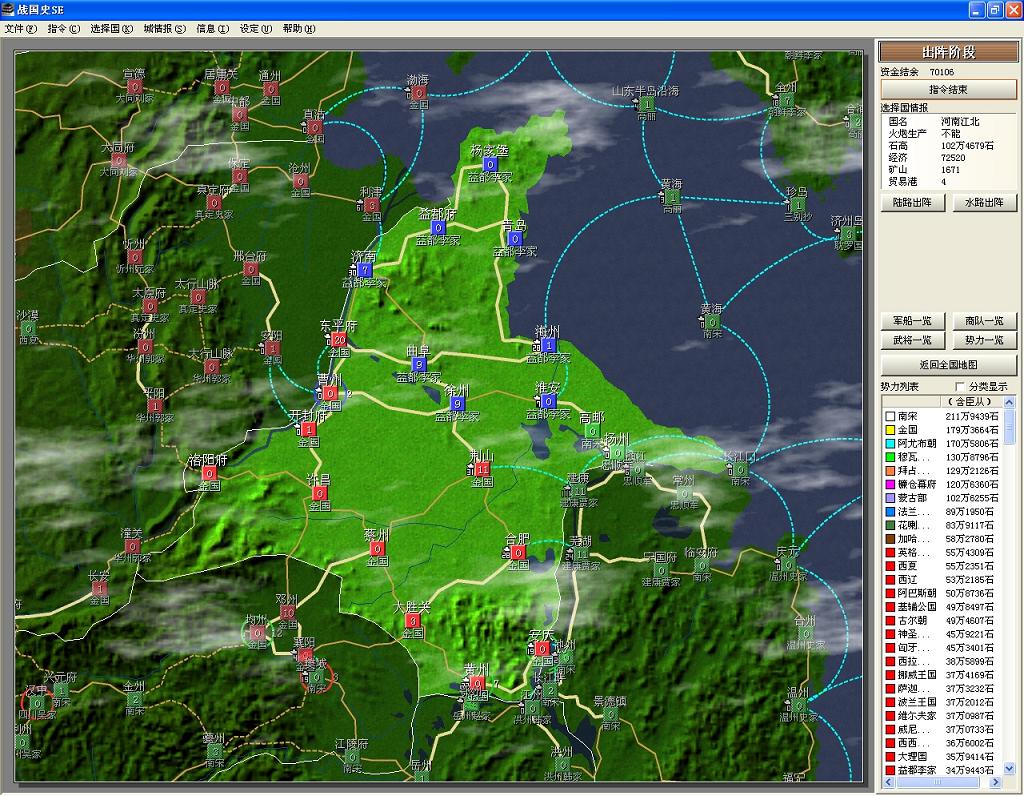Open the 文件 menu
The width and height of the screenshot is (1024, 796).
(20, 29)
